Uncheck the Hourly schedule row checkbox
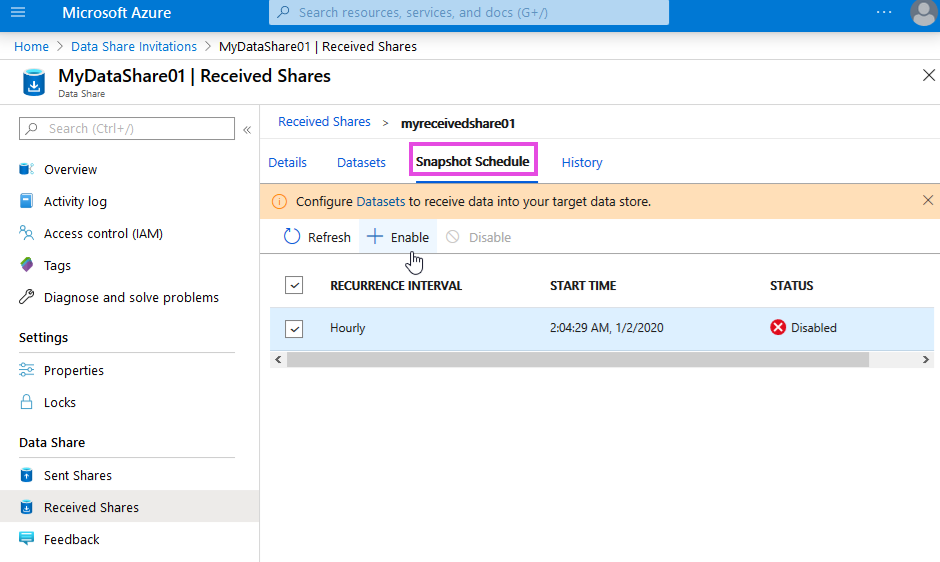940x562 pixels. (294, 329)
